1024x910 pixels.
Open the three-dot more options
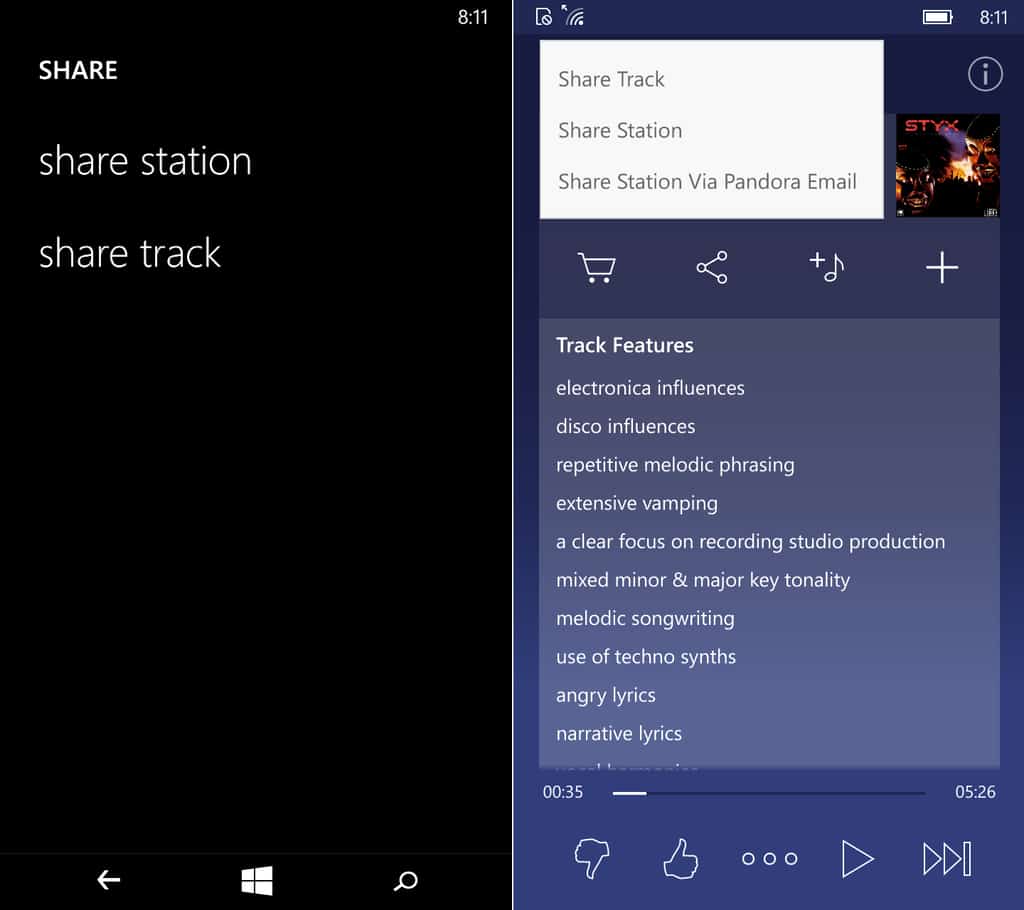[x=770, y=858]
